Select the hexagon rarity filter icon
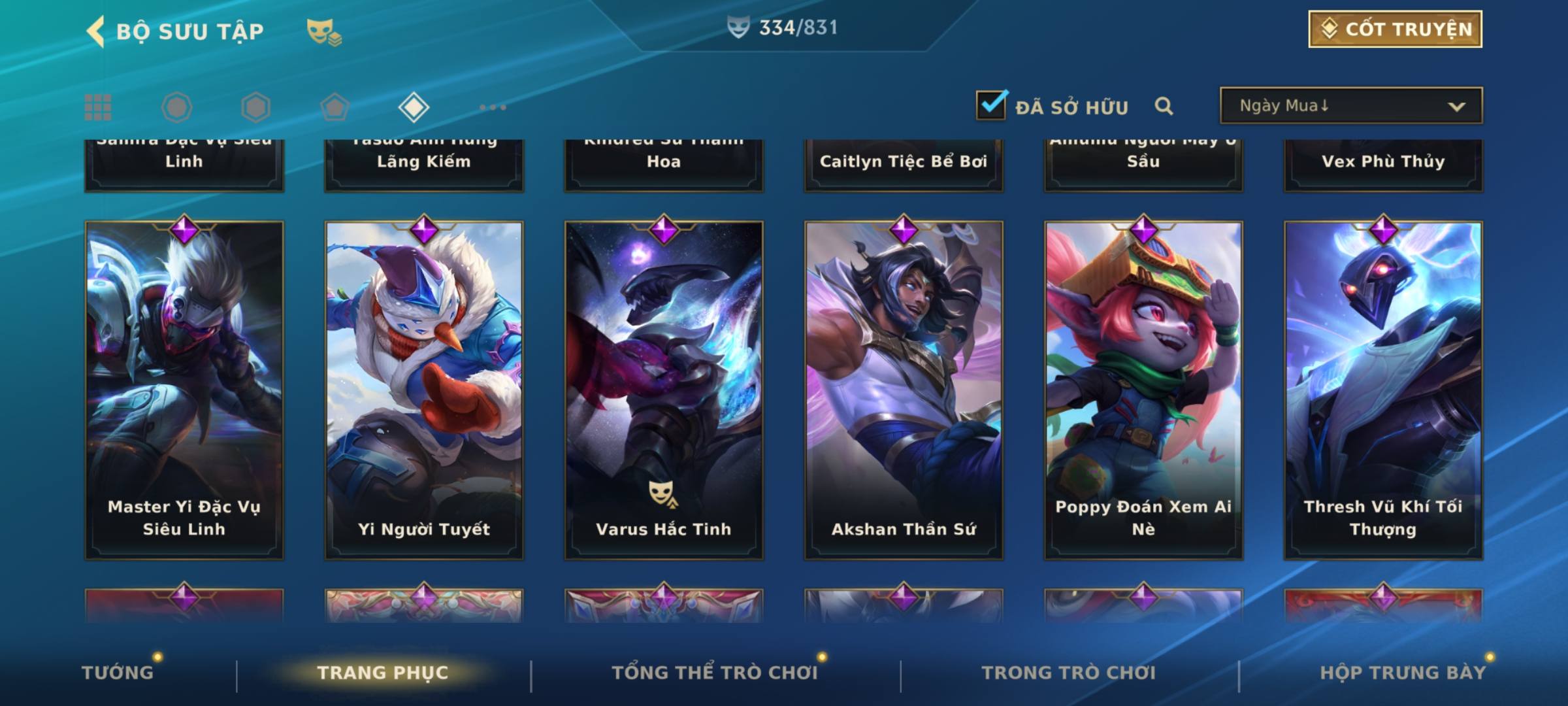The width and height of the screenshot is (1568, 706). (255, 107)
